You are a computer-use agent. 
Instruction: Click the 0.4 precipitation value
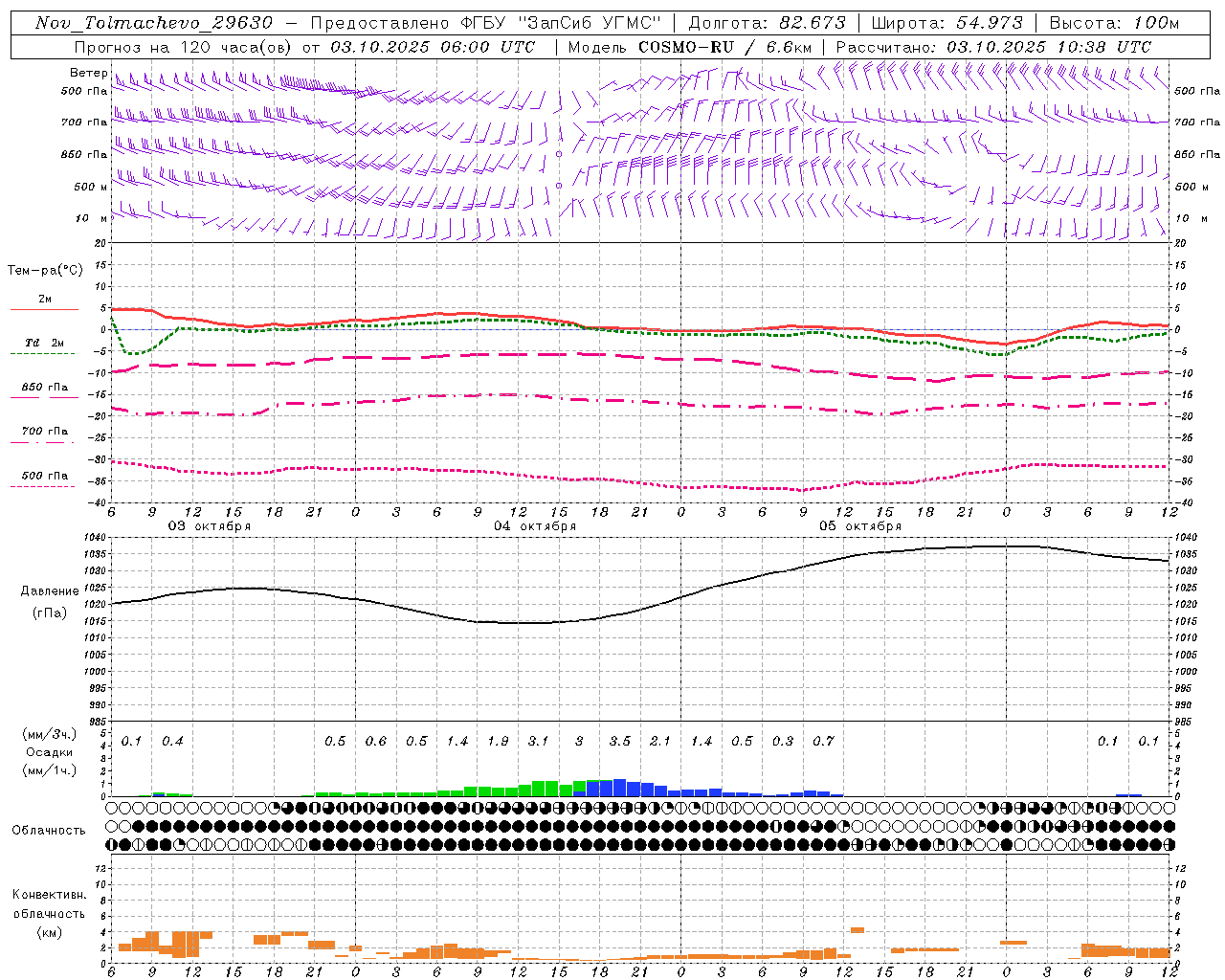pos(172,742)
